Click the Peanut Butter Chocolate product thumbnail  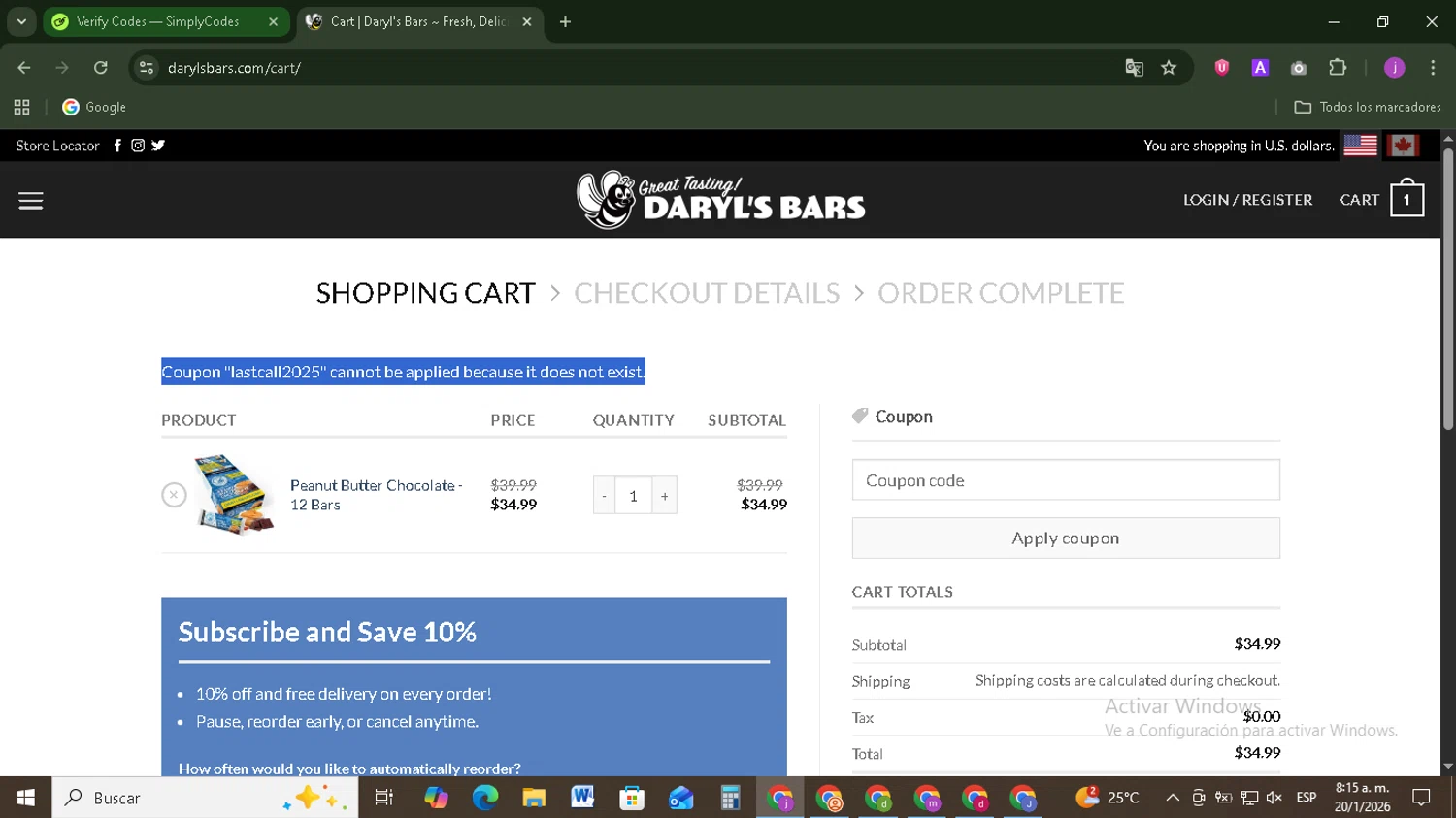tap(233, 495)
